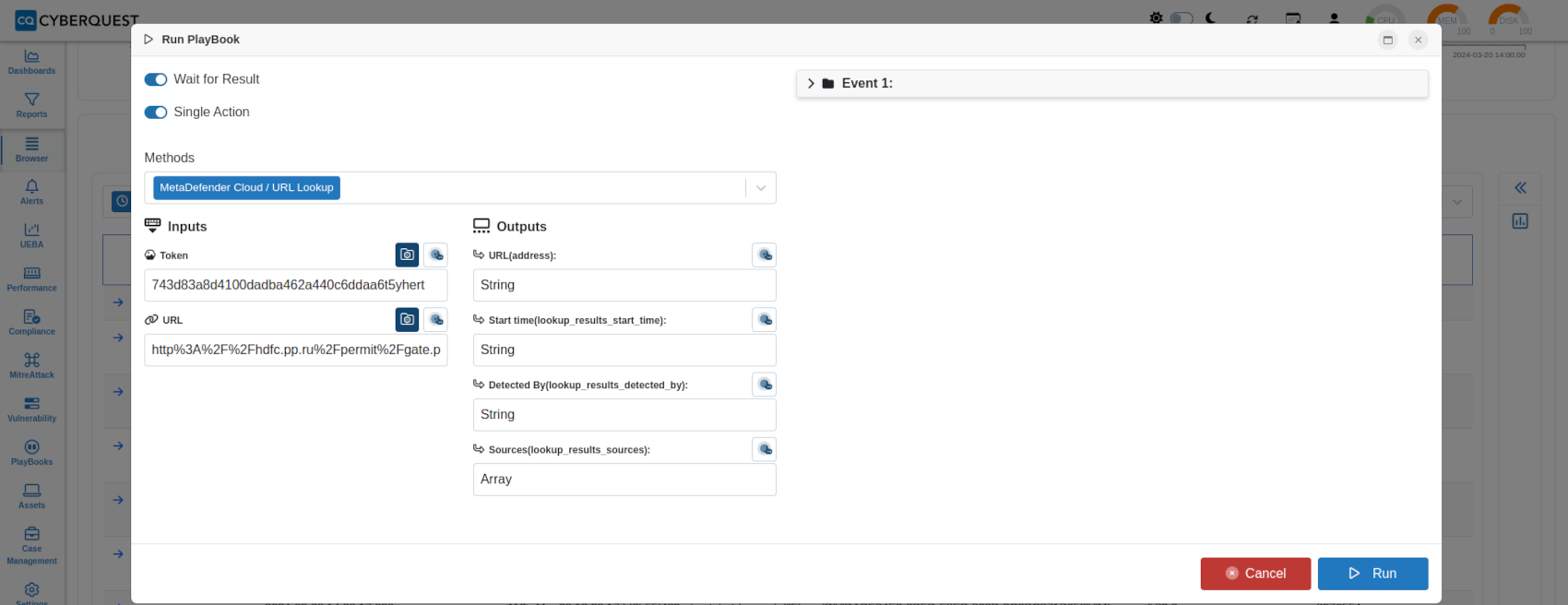Open Case Management in the sidebar

point(32,545)
